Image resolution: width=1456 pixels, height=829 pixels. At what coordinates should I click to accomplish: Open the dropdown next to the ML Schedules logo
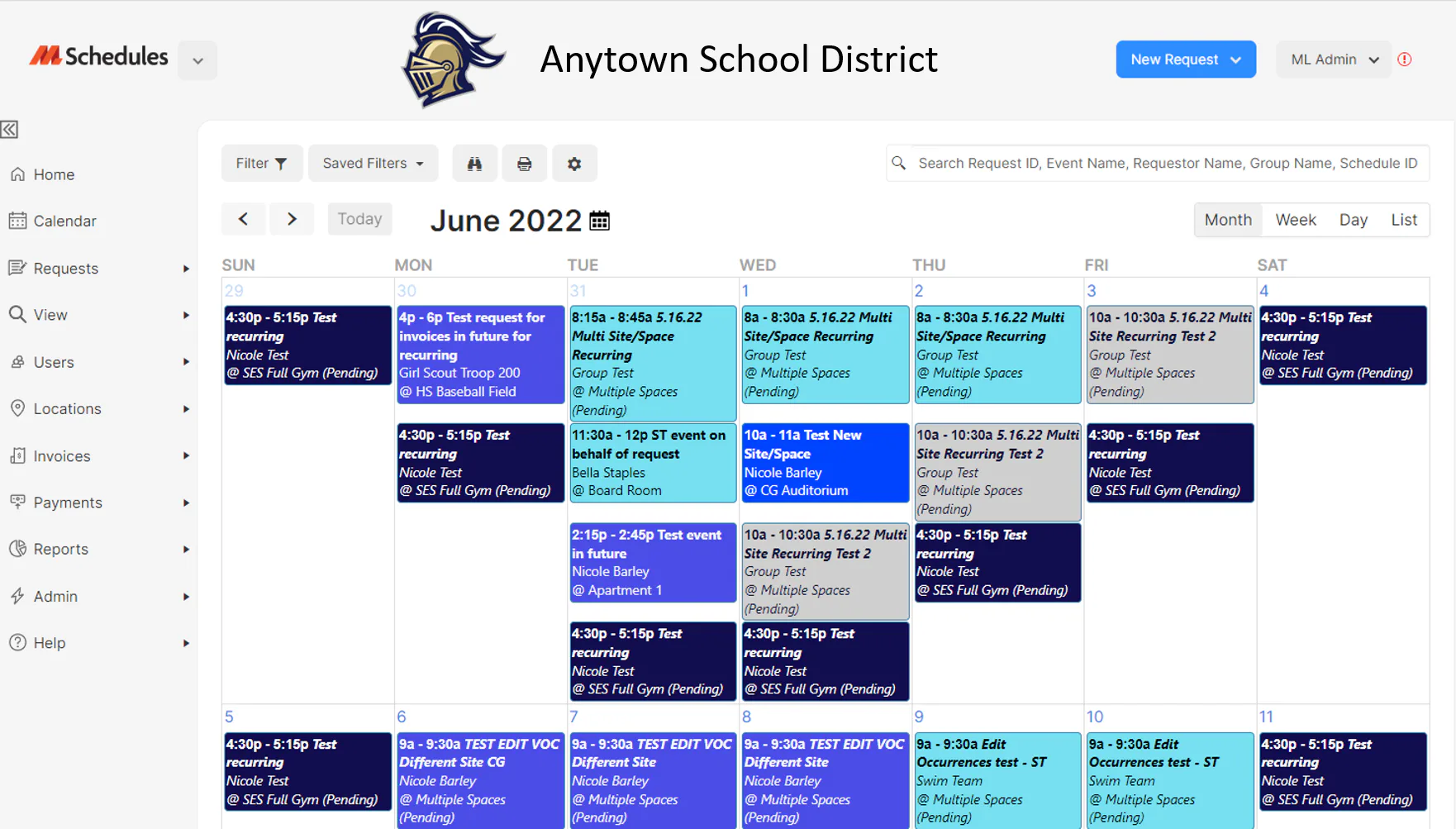pyautogui.click(x=197, y=60)
